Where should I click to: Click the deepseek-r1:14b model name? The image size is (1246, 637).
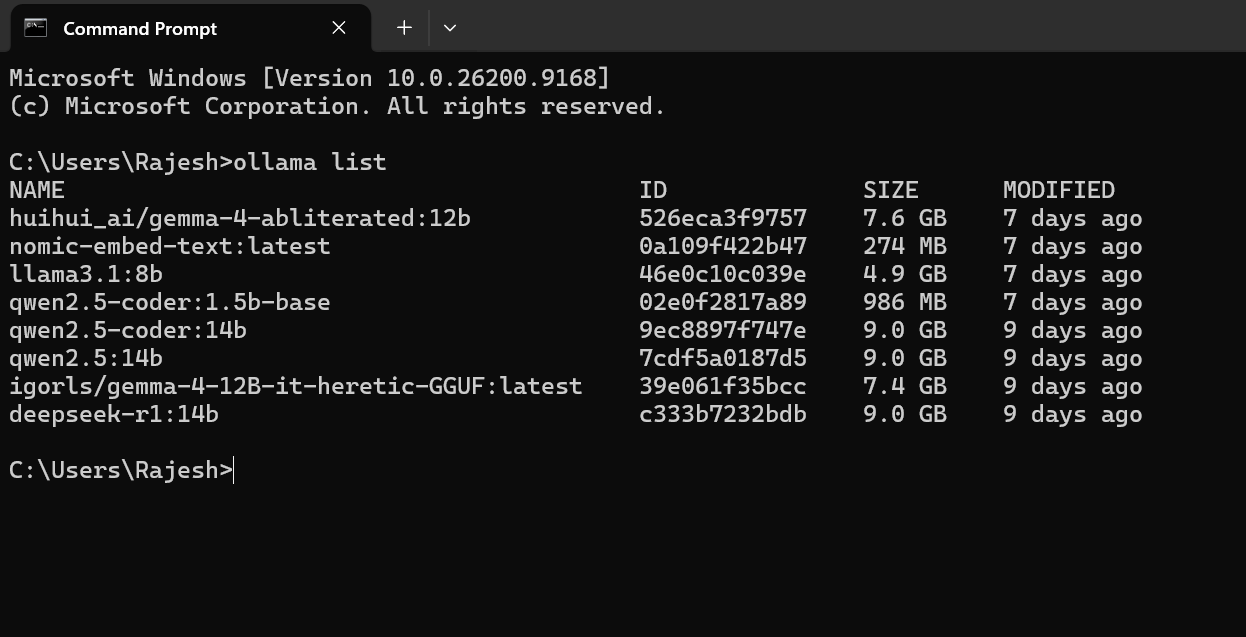click(x=114, y=414)
